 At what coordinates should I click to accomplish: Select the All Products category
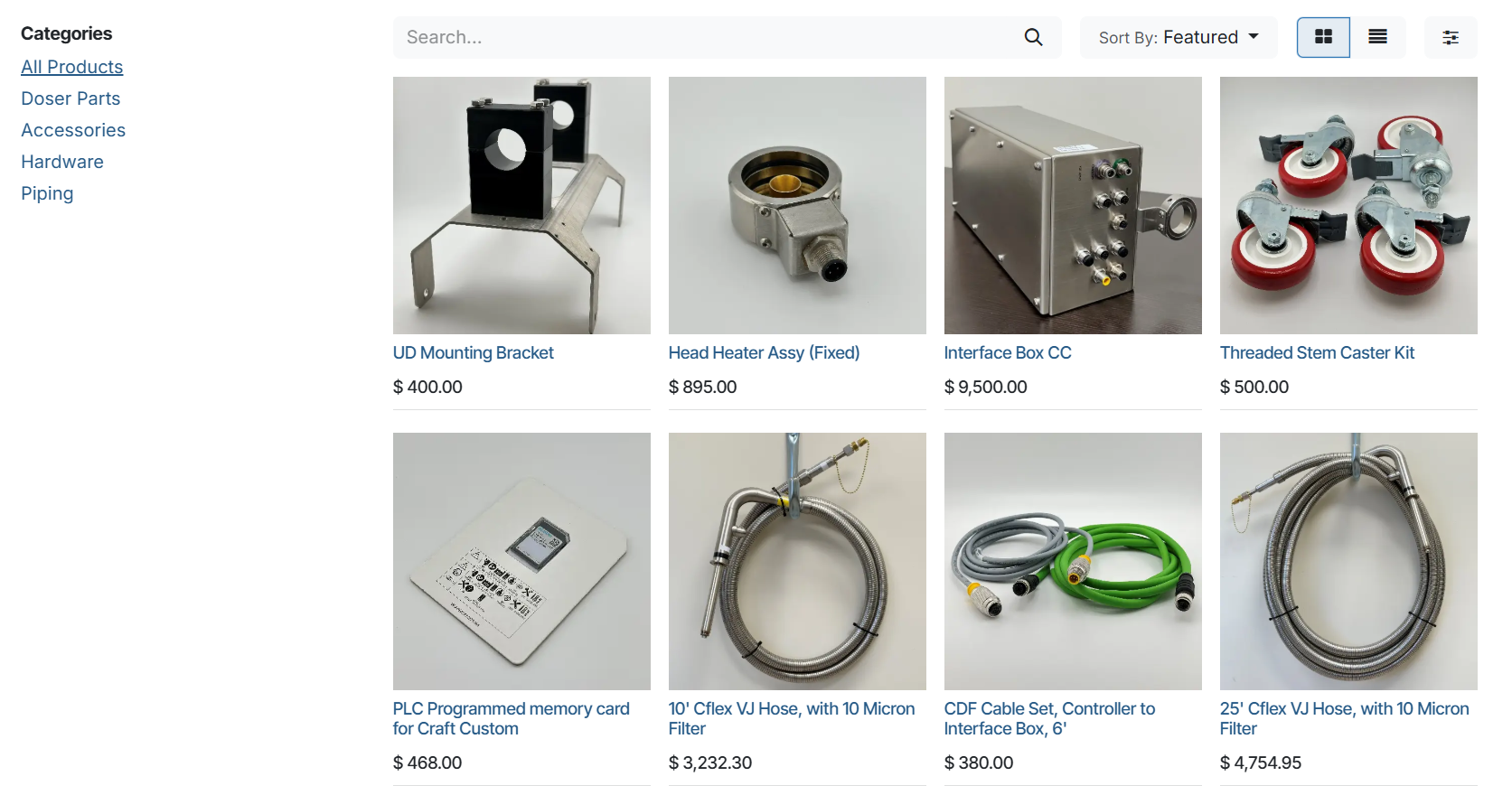(72, 67)
